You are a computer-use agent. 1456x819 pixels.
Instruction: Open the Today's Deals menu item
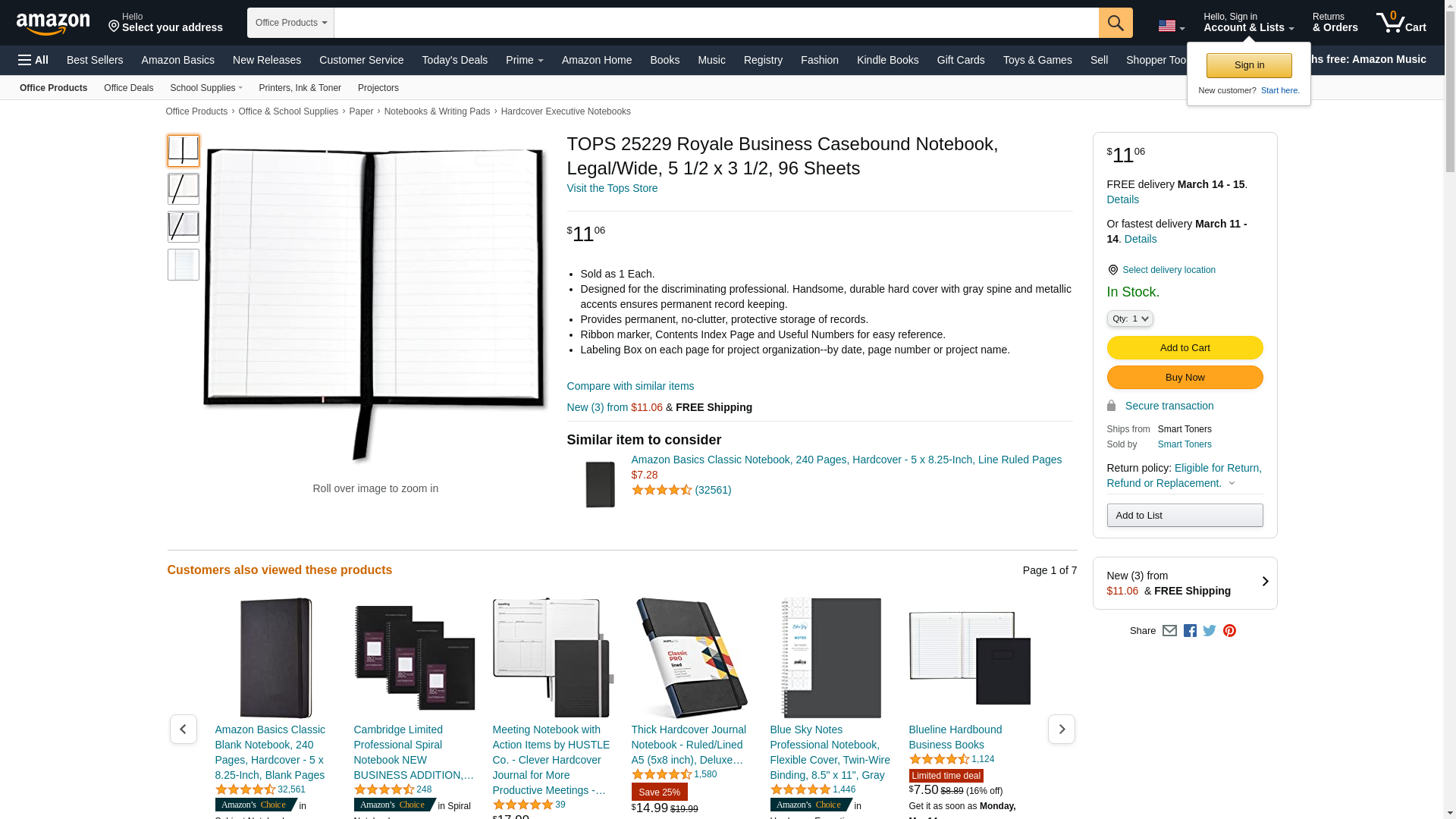(455, 60)
